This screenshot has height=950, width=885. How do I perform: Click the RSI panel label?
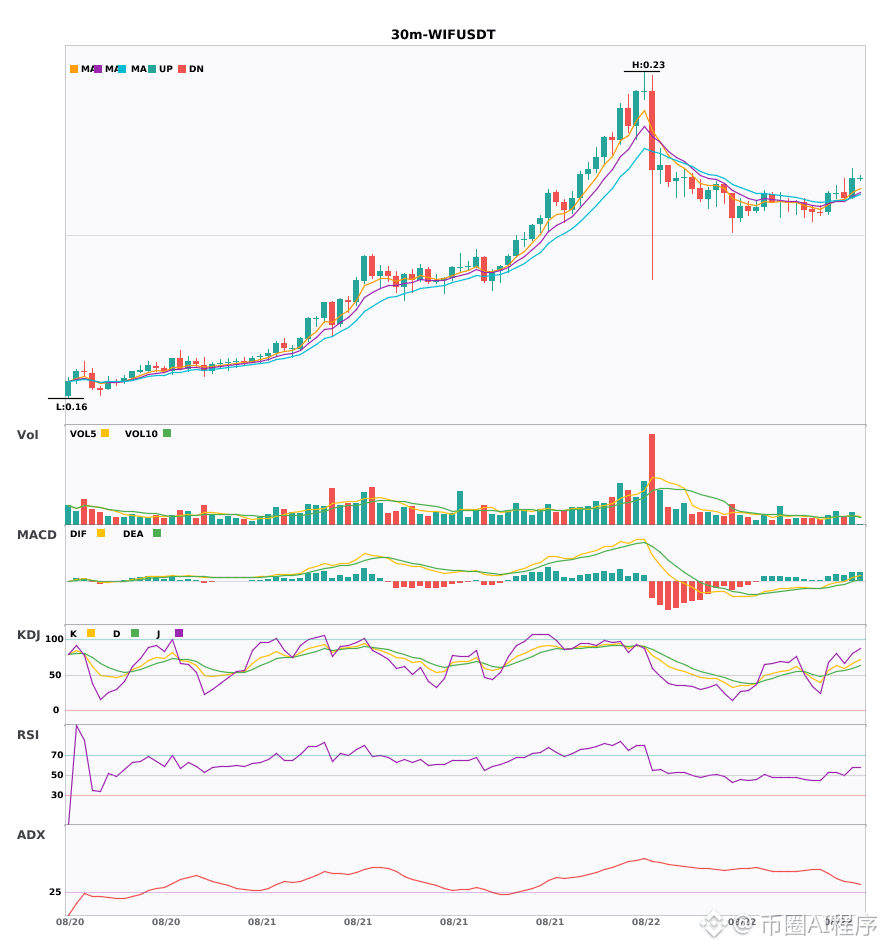point(28,735)
